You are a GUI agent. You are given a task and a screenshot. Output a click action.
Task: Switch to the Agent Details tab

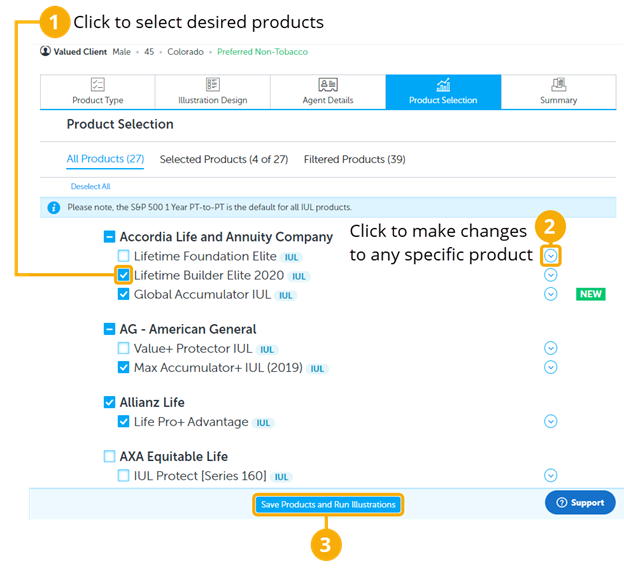pos(328,92)
